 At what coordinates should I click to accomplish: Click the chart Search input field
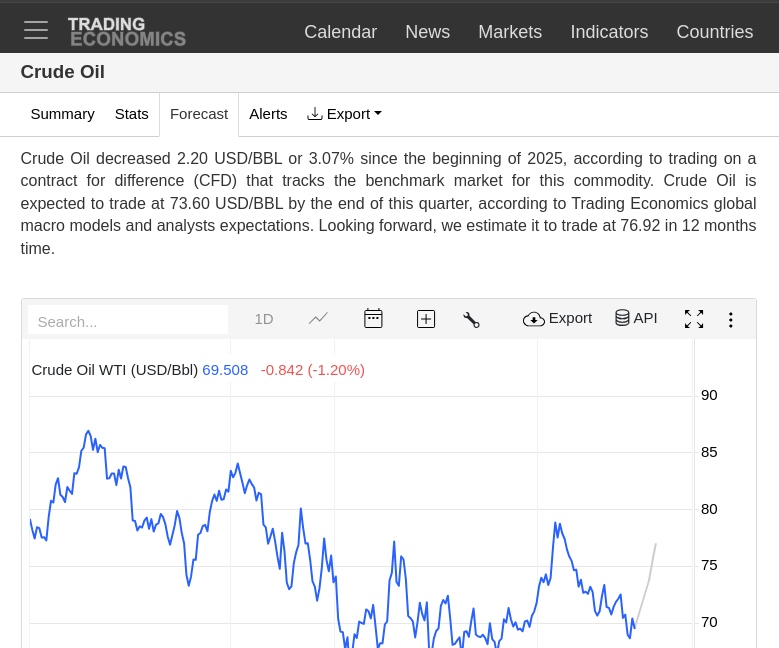click(128, 321)
